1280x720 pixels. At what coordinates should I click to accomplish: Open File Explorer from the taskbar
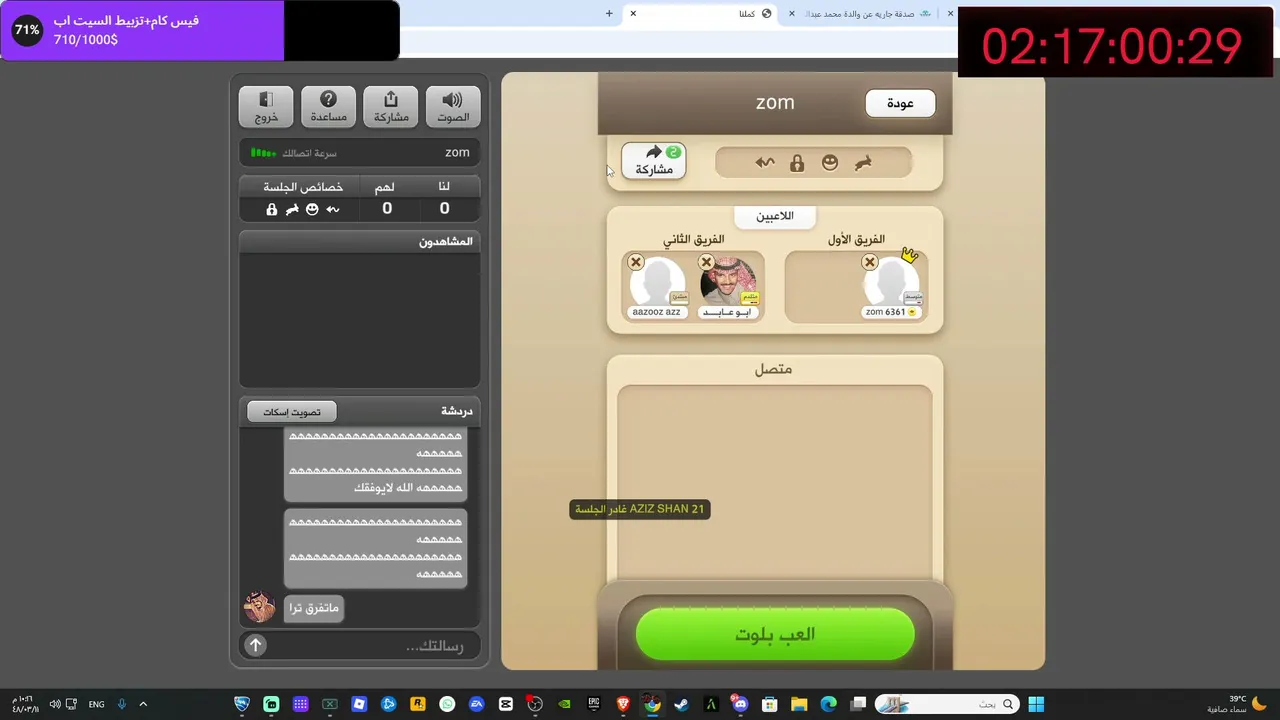798,704
